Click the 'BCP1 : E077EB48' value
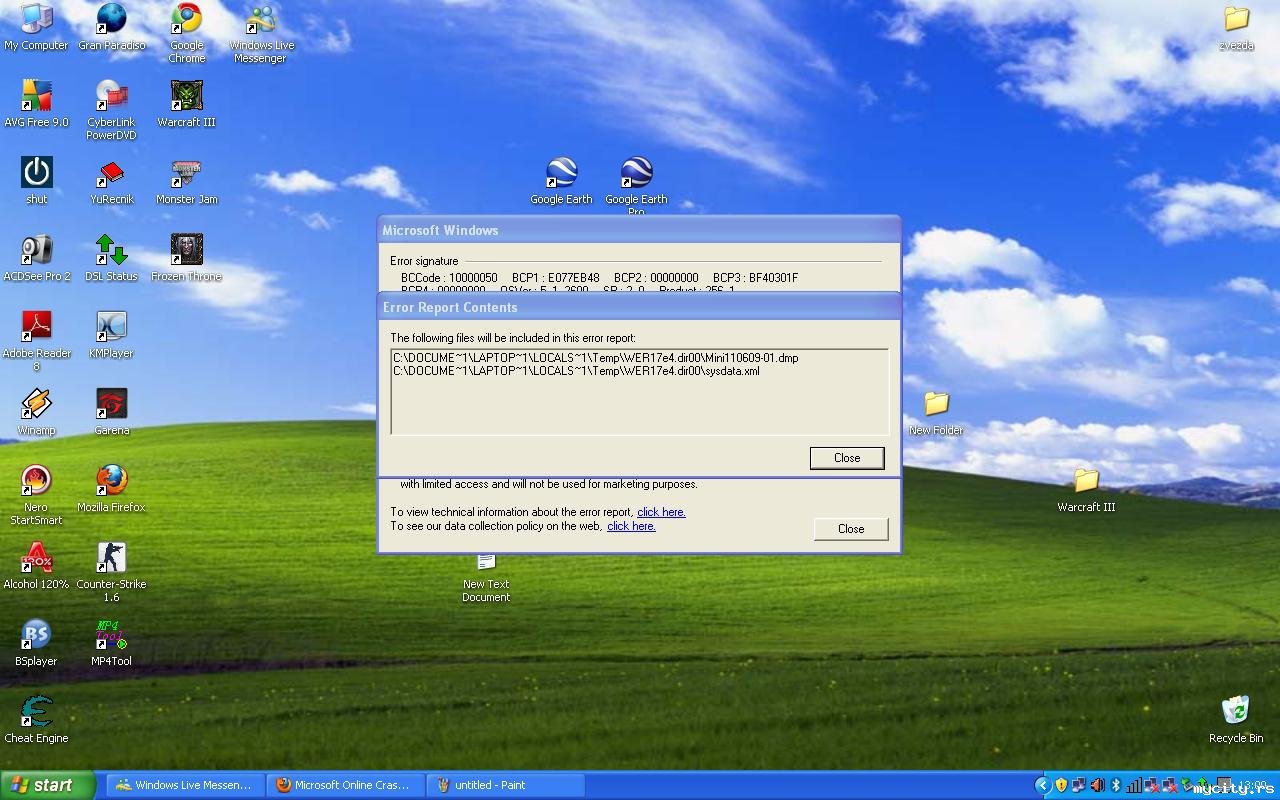The height and width of the screenshot is (800, 1280). click(556, 278)
